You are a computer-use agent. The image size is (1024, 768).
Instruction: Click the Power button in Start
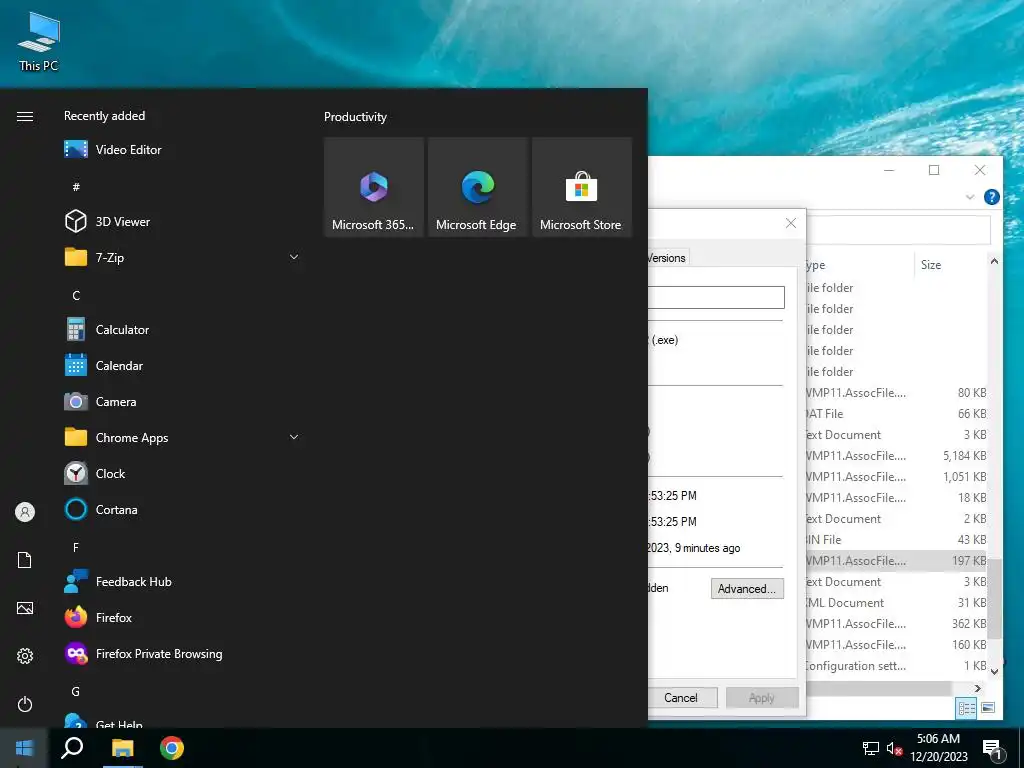25,704
